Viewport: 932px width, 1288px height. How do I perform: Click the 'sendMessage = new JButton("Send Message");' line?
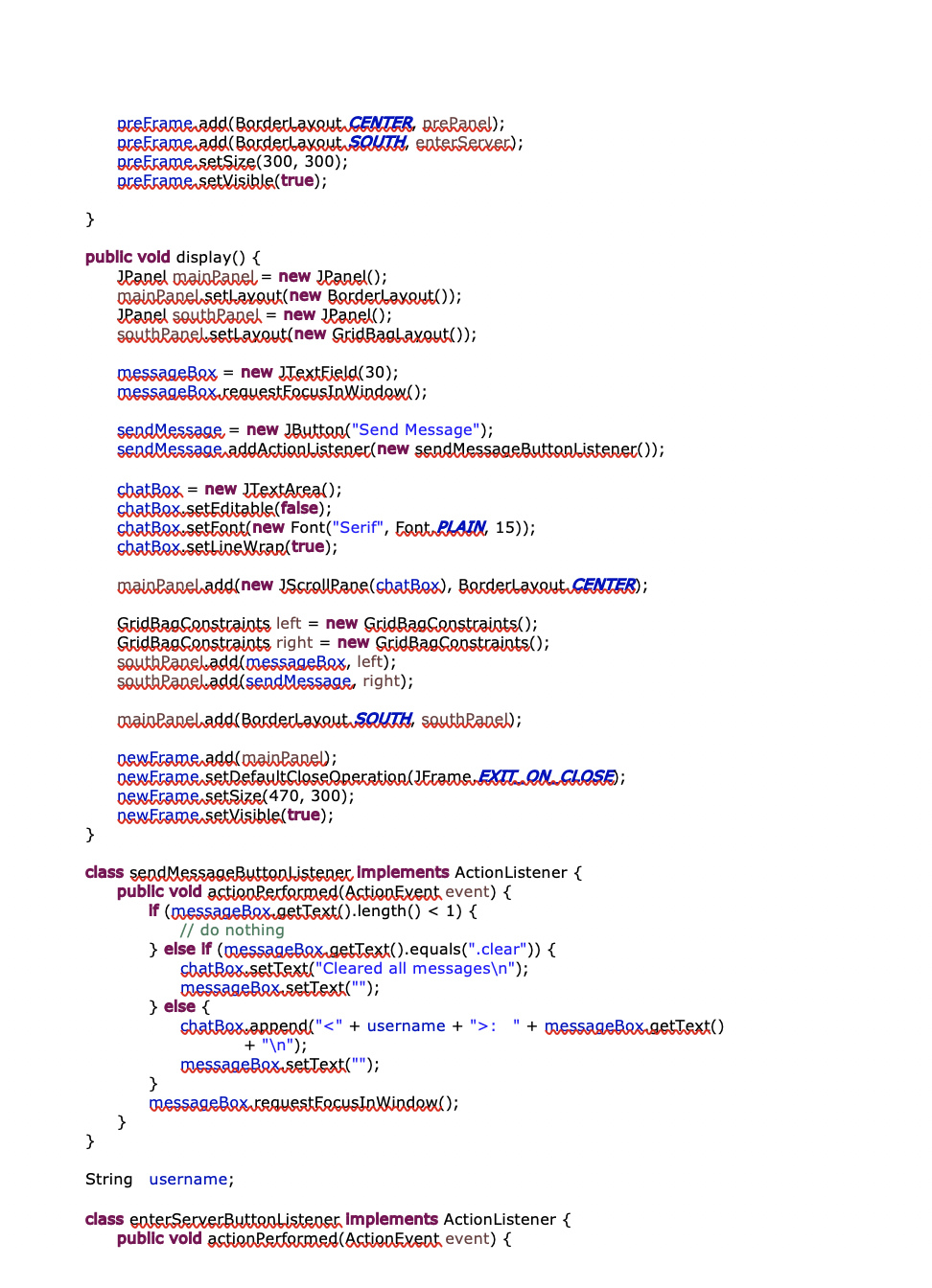pos(305,430)
